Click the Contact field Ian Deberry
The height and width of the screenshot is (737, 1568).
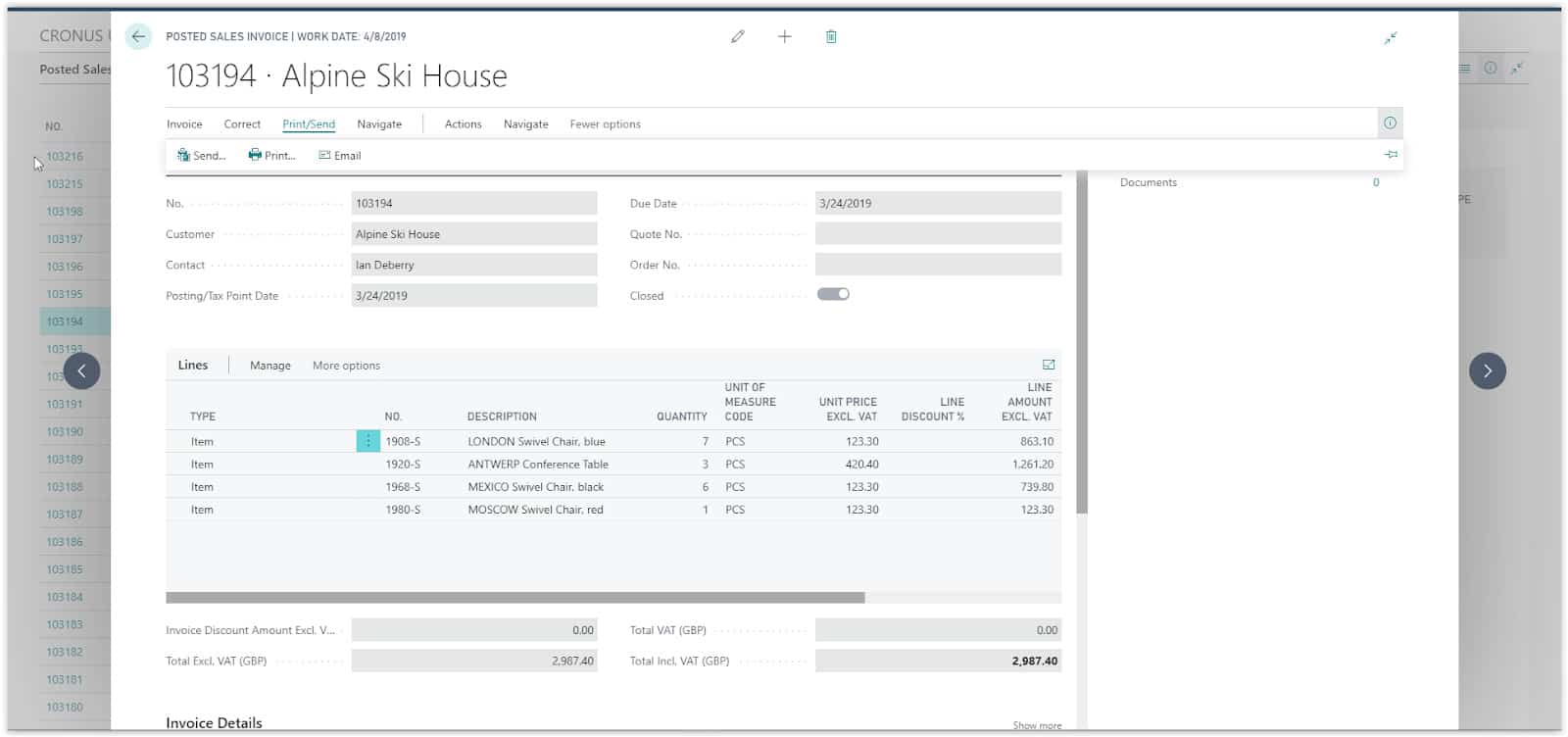tap(474, 265)
